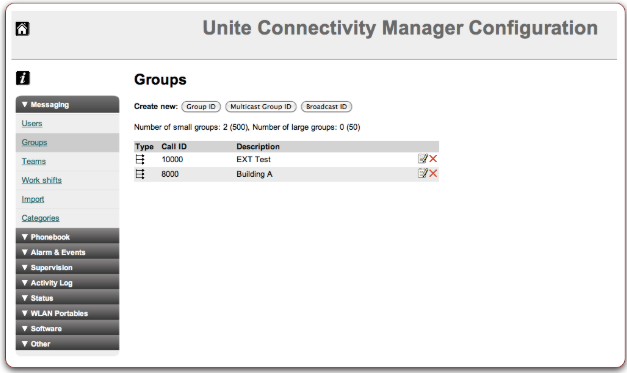
Task: Create a new Multicast Group ID
Action: tap(261, 107)
